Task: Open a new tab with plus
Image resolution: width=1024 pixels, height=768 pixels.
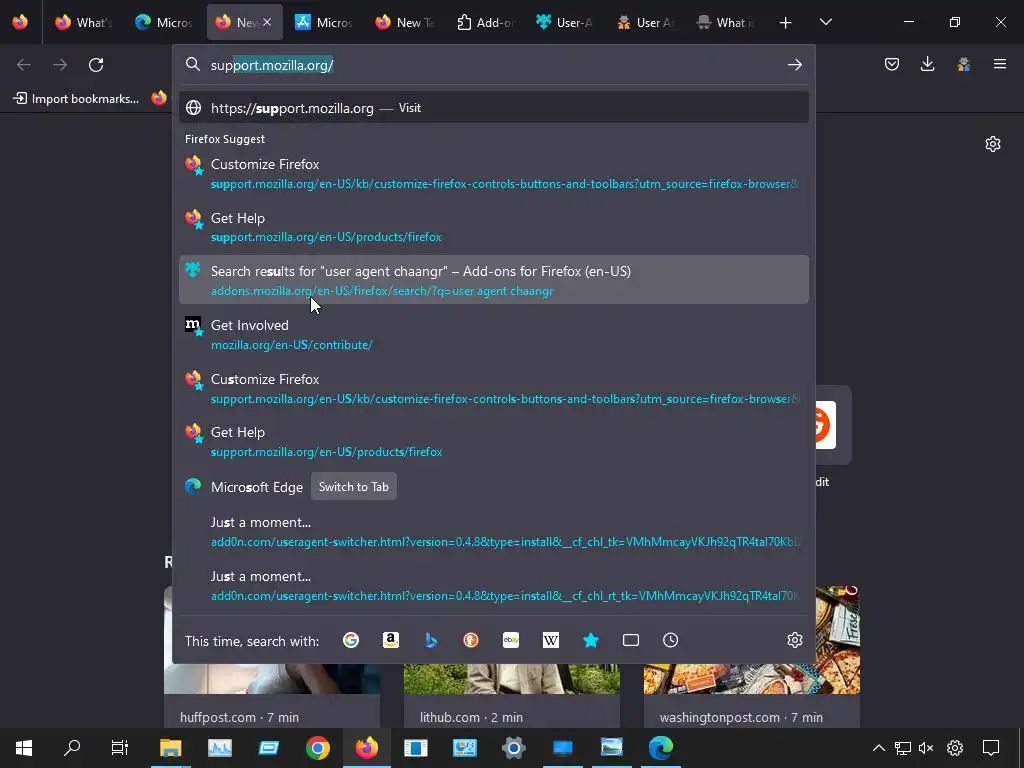Action: [786, 23]
